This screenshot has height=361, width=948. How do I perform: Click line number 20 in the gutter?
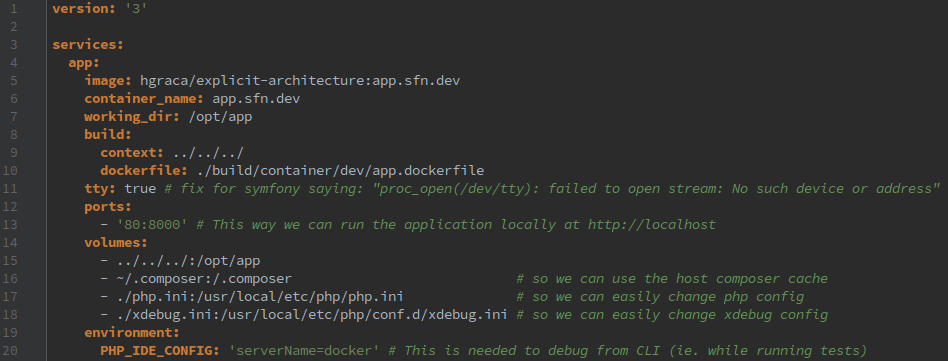10,351
